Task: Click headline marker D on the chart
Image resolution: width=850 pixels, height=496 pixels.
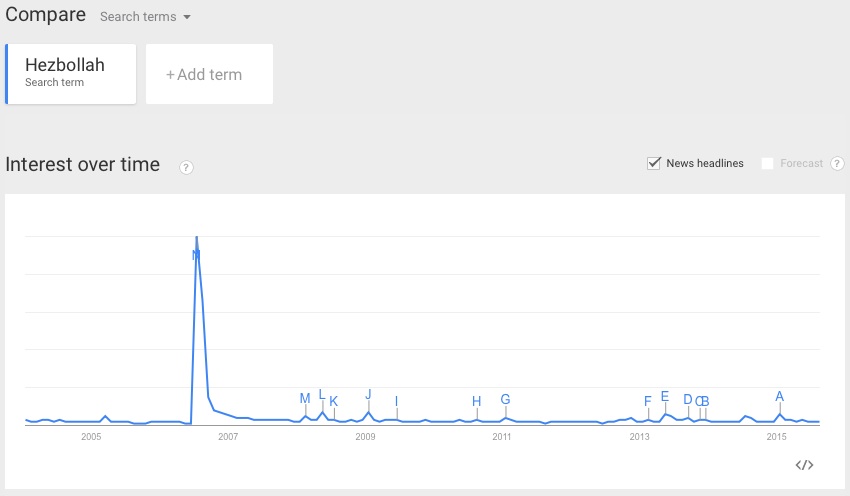Action: click(687, 400)
